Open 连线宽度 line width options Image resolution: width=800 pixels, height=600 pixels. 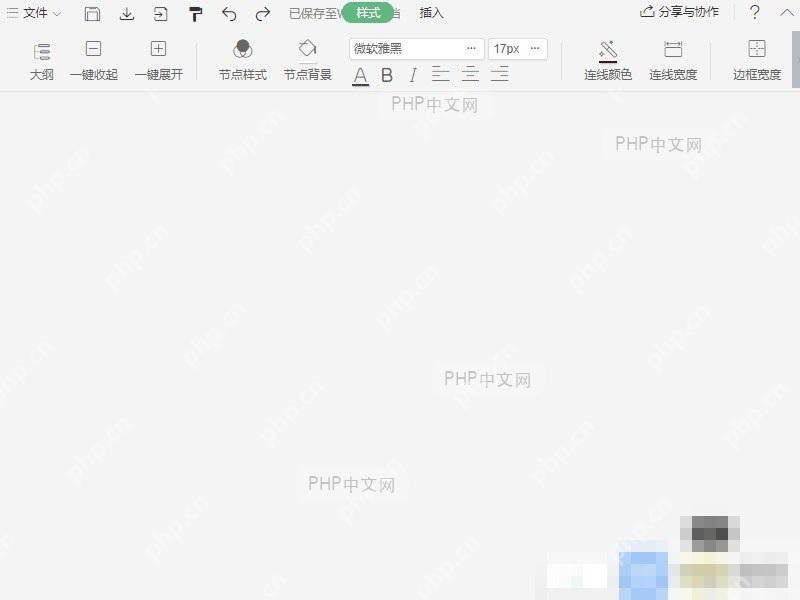(673, 61)
